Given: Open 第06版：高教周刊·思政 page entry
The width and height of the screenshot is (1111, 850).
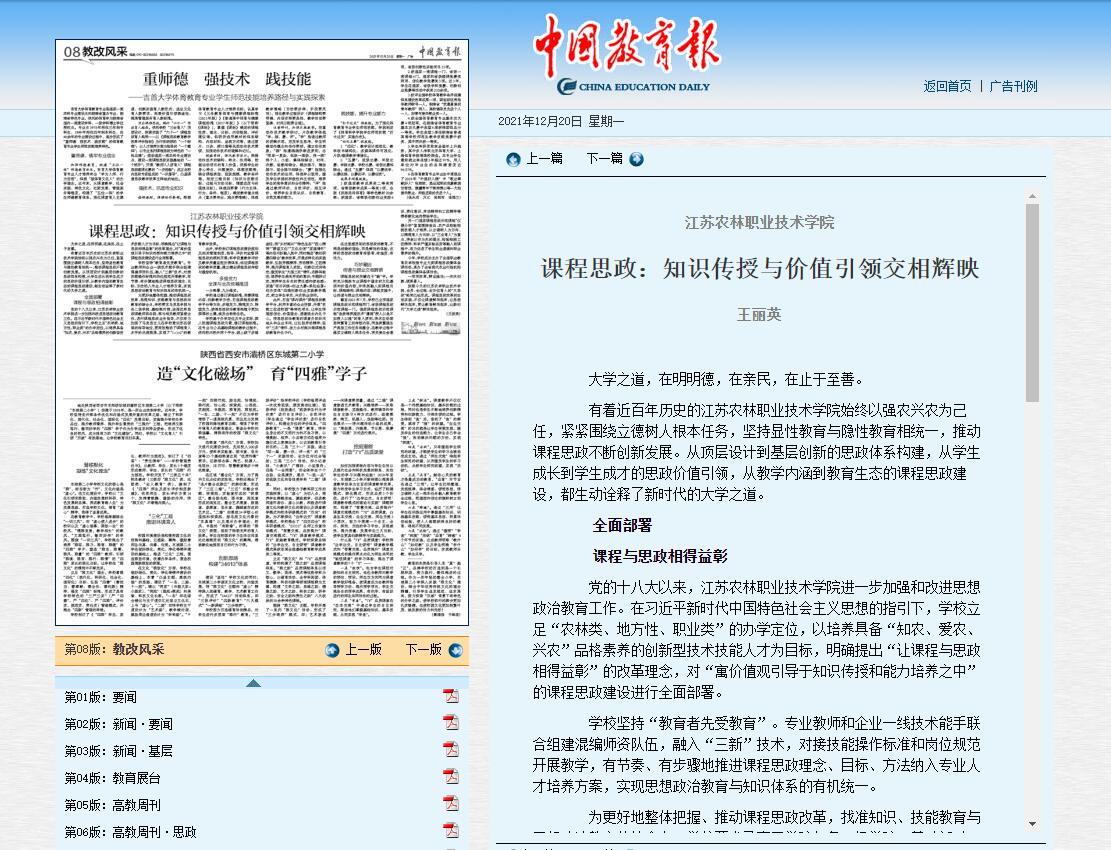Looking at the screenshot, I should coord(131,832).
